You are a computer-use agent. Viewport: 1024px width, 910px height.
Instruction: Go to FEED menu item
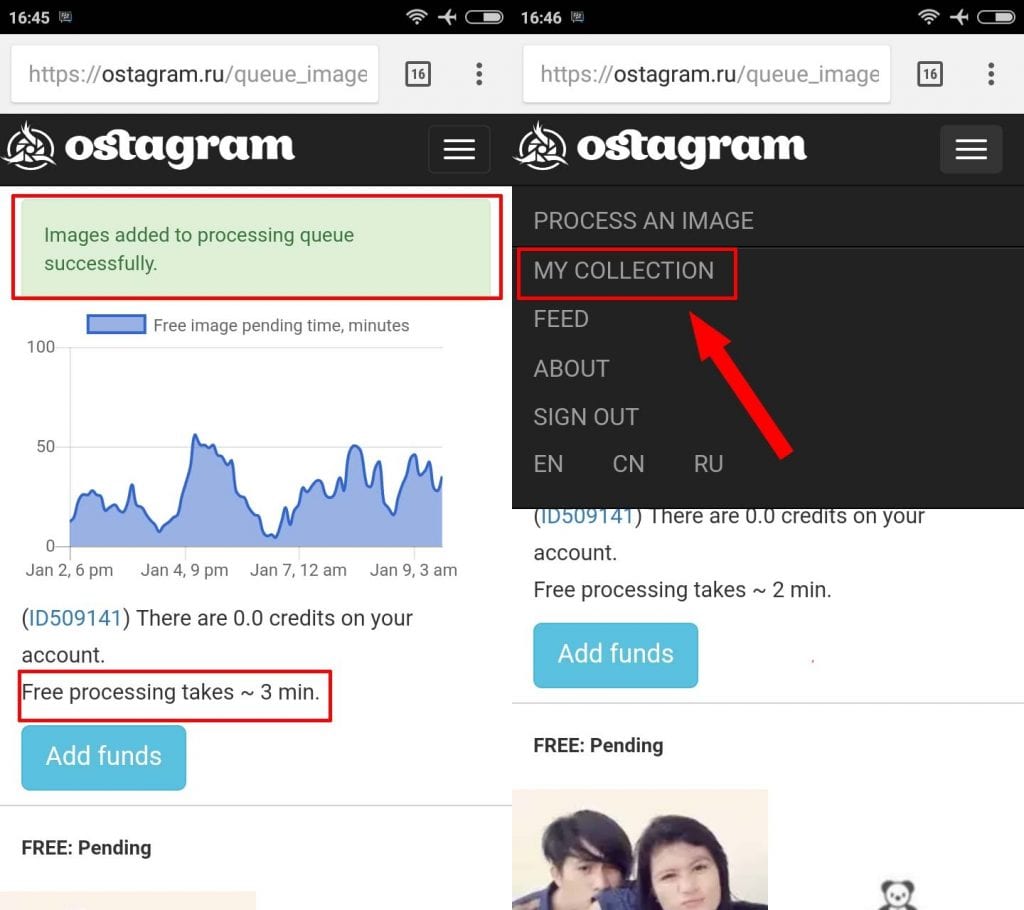[x=561, y=319]
